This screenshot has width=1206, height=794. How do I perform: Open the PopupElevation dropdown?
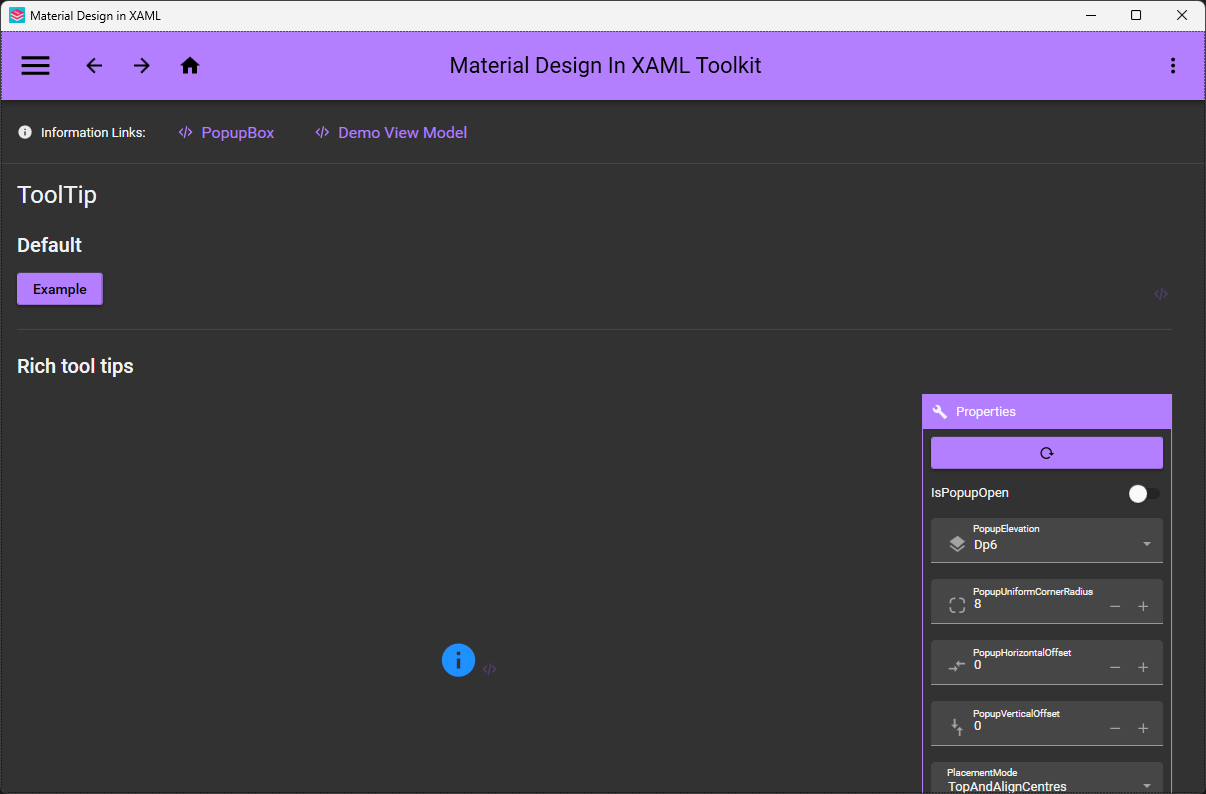tap(1046, 540)
